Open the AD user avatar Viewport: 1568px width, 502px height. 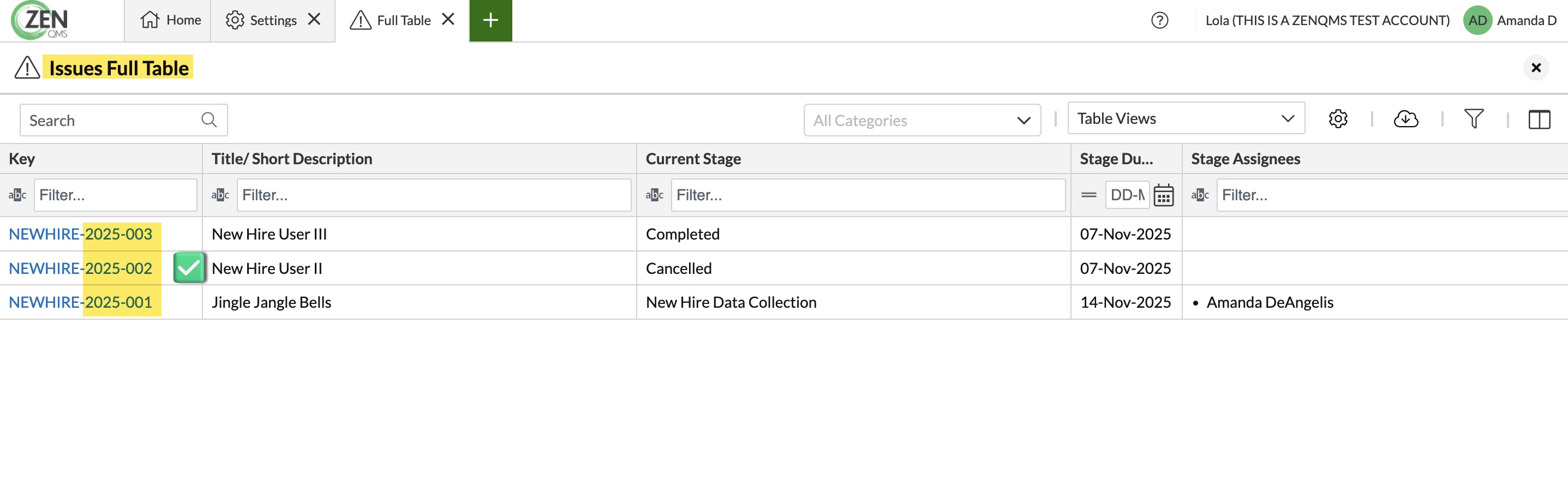click(1477, 20)
